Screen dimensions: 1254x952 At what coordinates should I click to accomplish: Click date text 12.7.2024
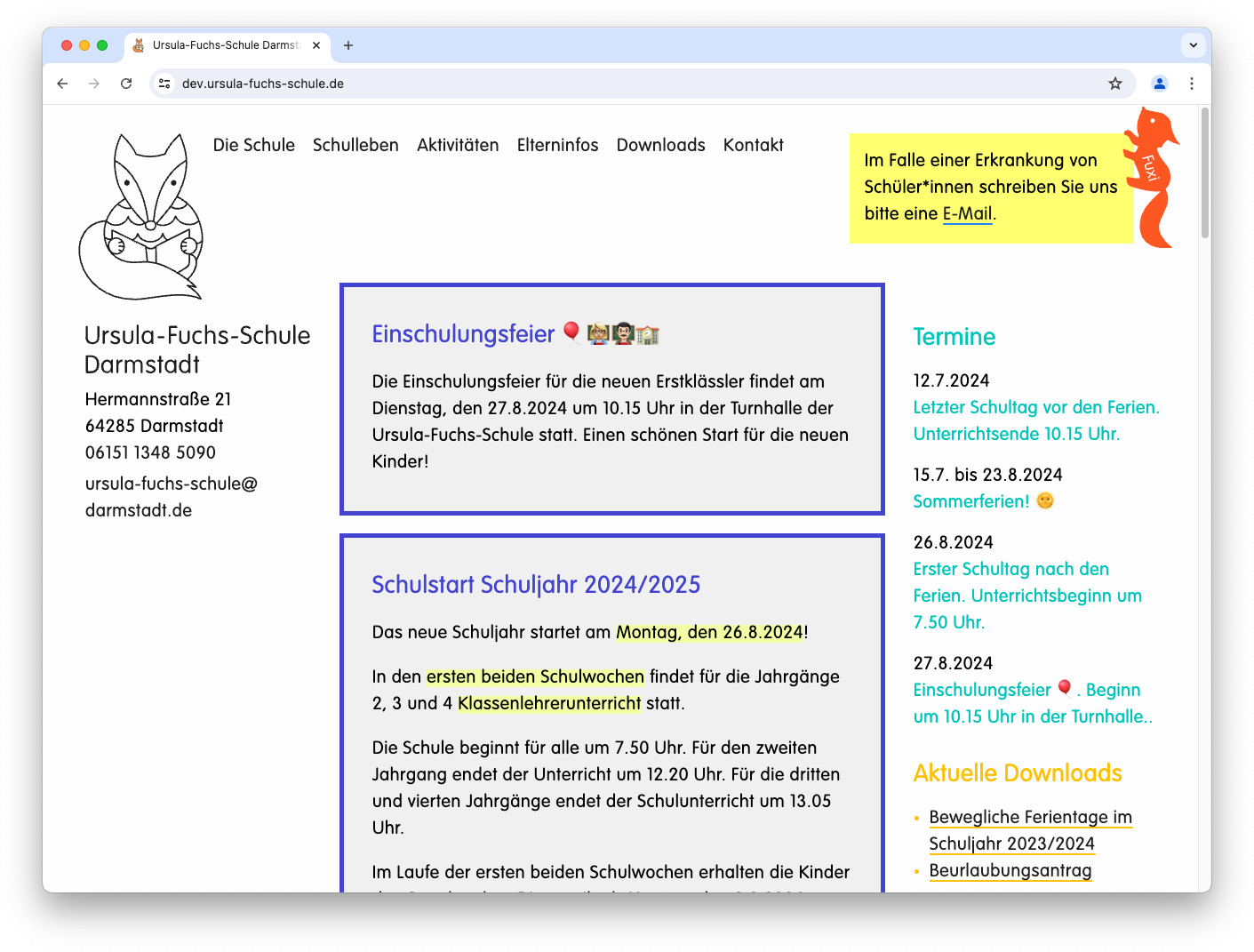(x=951, y=380)
